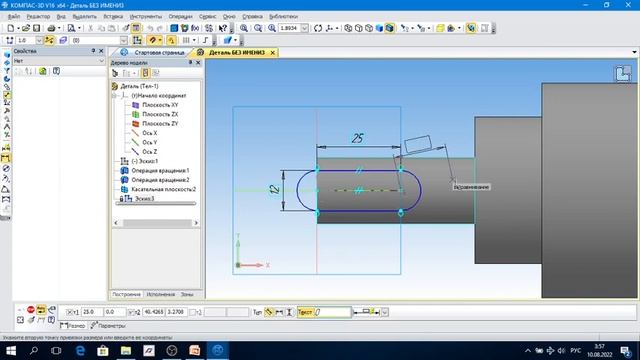Viewport: 640px width, 360px height.
Task: Open the Редактор menu
Action: click(38, 16)
